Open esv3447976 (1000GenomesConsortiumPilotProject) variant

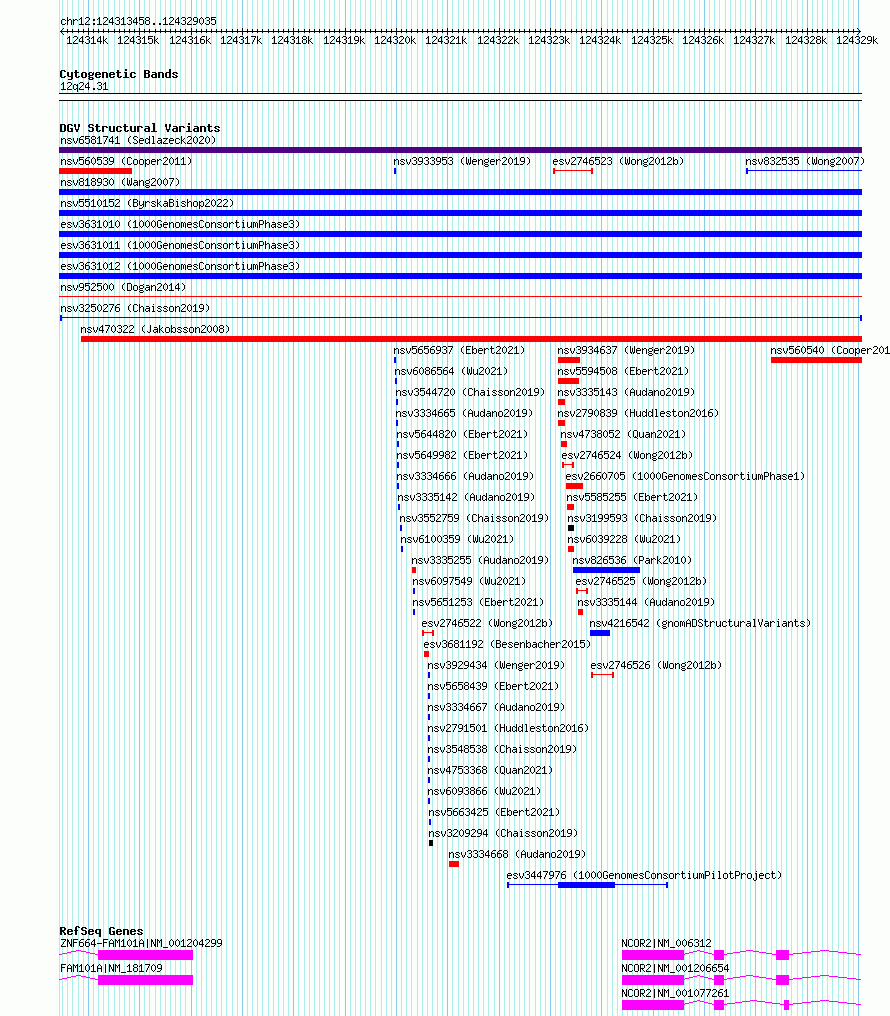(x=645, y=875)
